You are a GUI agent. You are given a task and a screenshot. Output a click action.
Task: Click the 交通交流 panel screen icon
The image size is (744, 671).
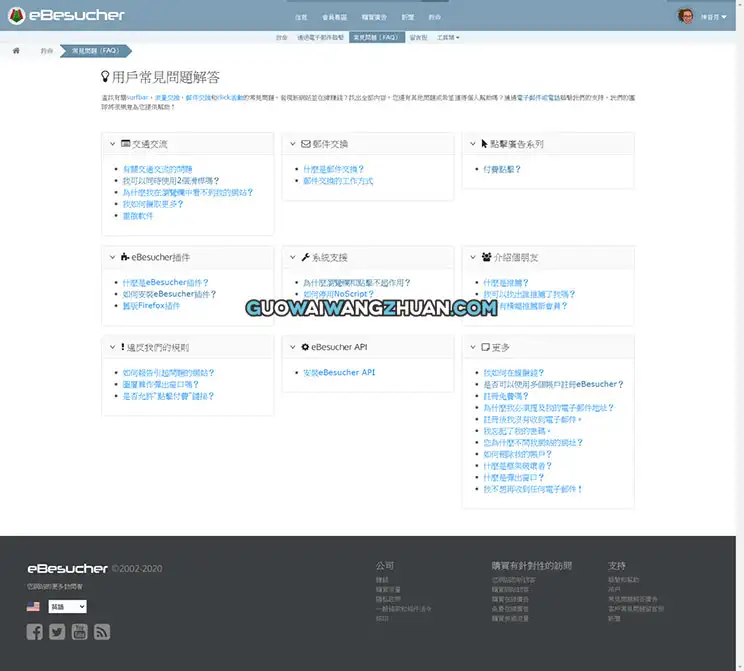[x=125, y=143]
